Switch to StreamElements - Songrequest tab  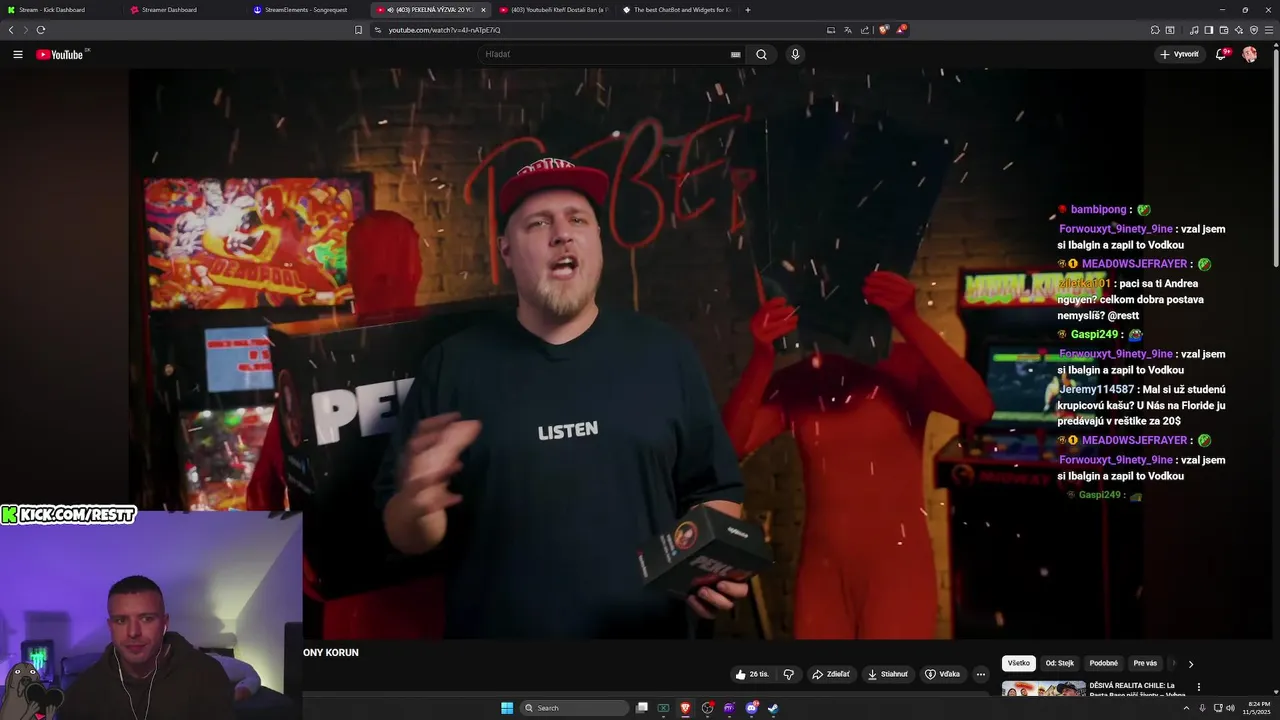tap(309, 10)
